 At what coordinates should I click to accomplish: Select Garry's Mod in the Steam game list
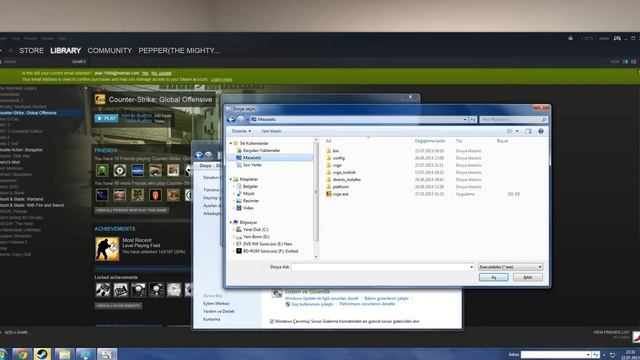[x=10, y=162]
